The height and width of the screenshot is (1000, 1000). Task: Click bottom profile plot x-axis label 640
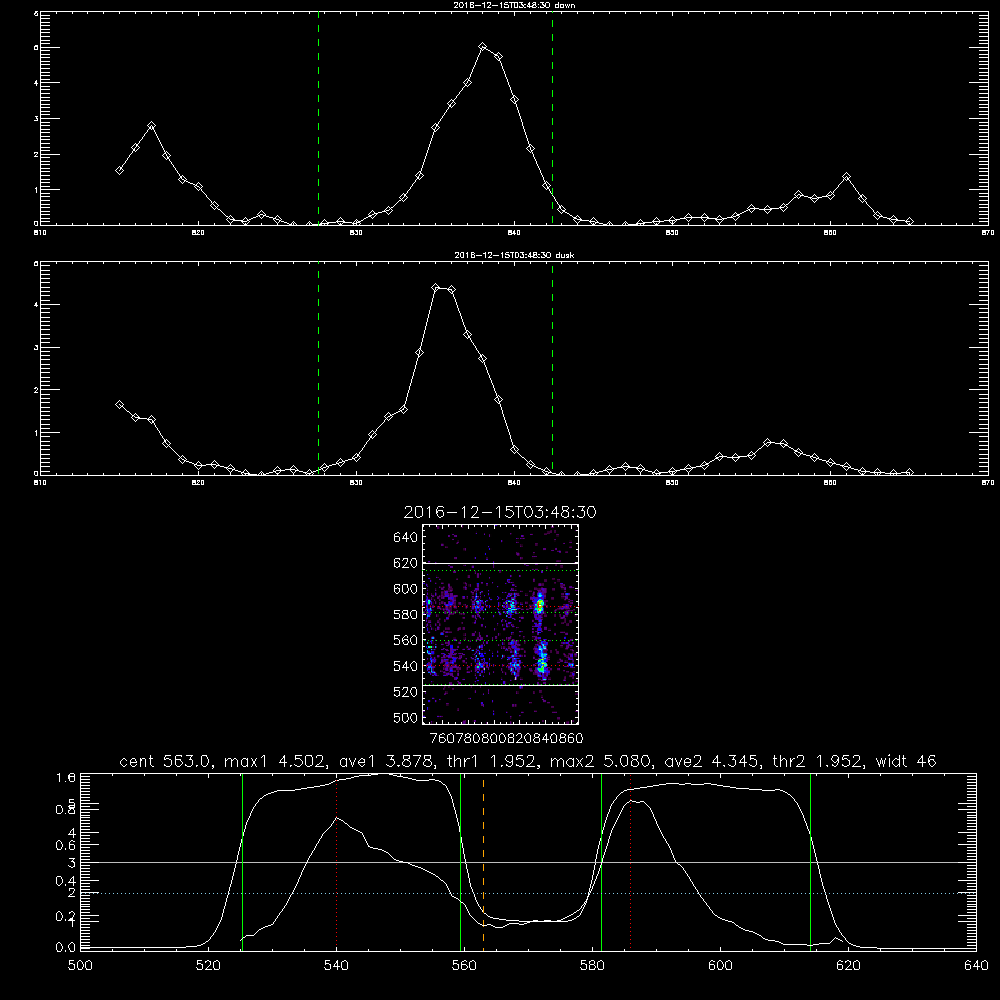click(x=976, y=966)
